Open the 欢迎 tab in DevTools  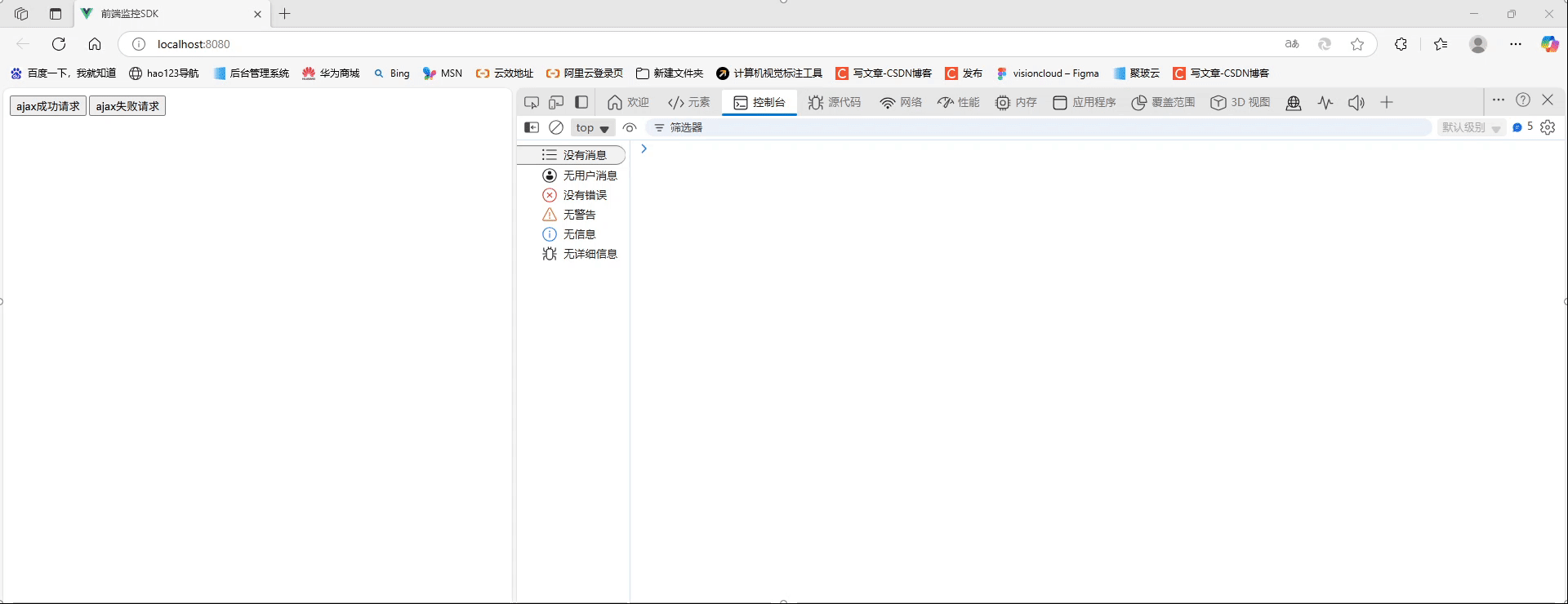[x=628, y=102]
